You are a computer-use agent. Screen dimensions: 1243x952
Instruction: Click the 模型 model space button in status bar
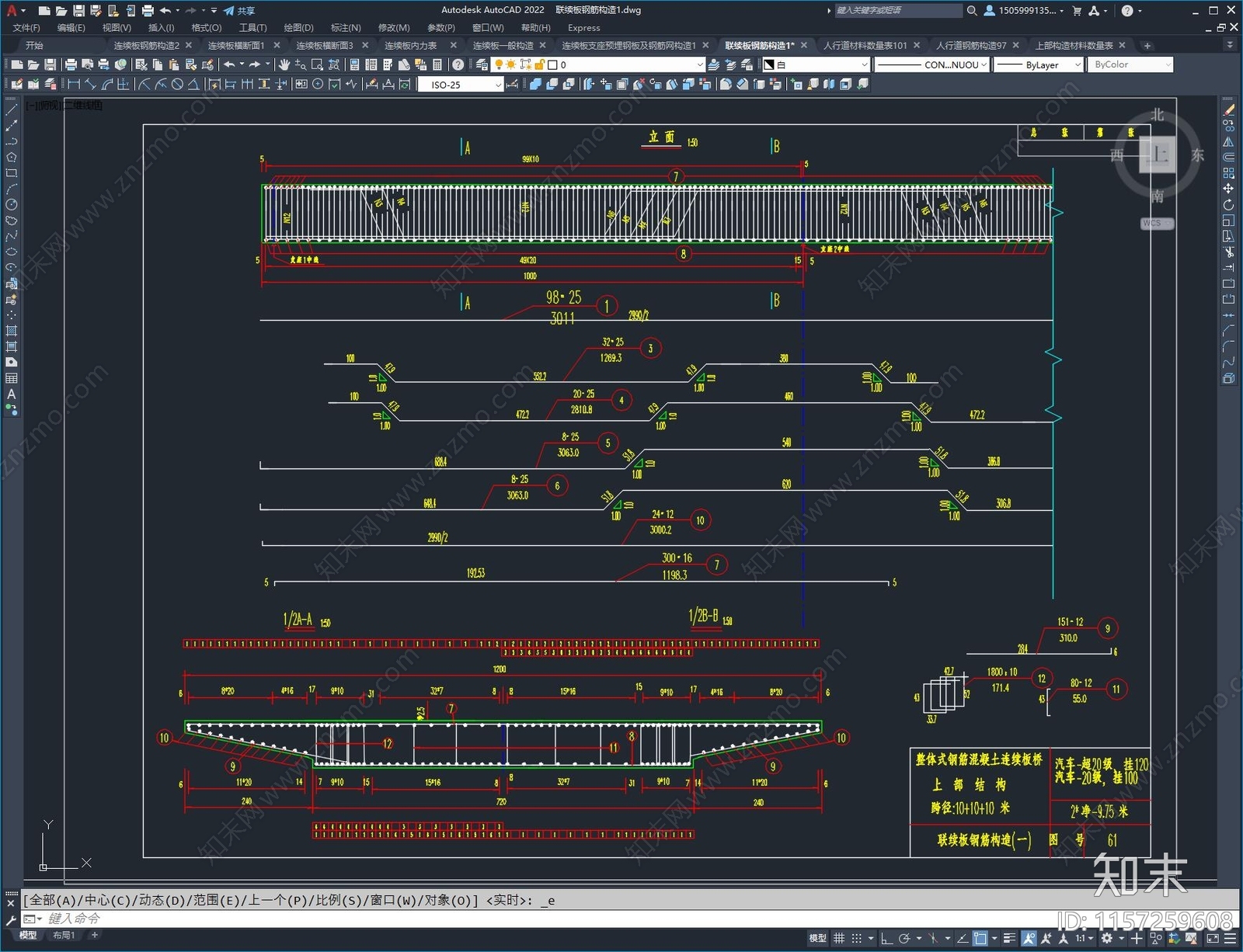point(817,938)
